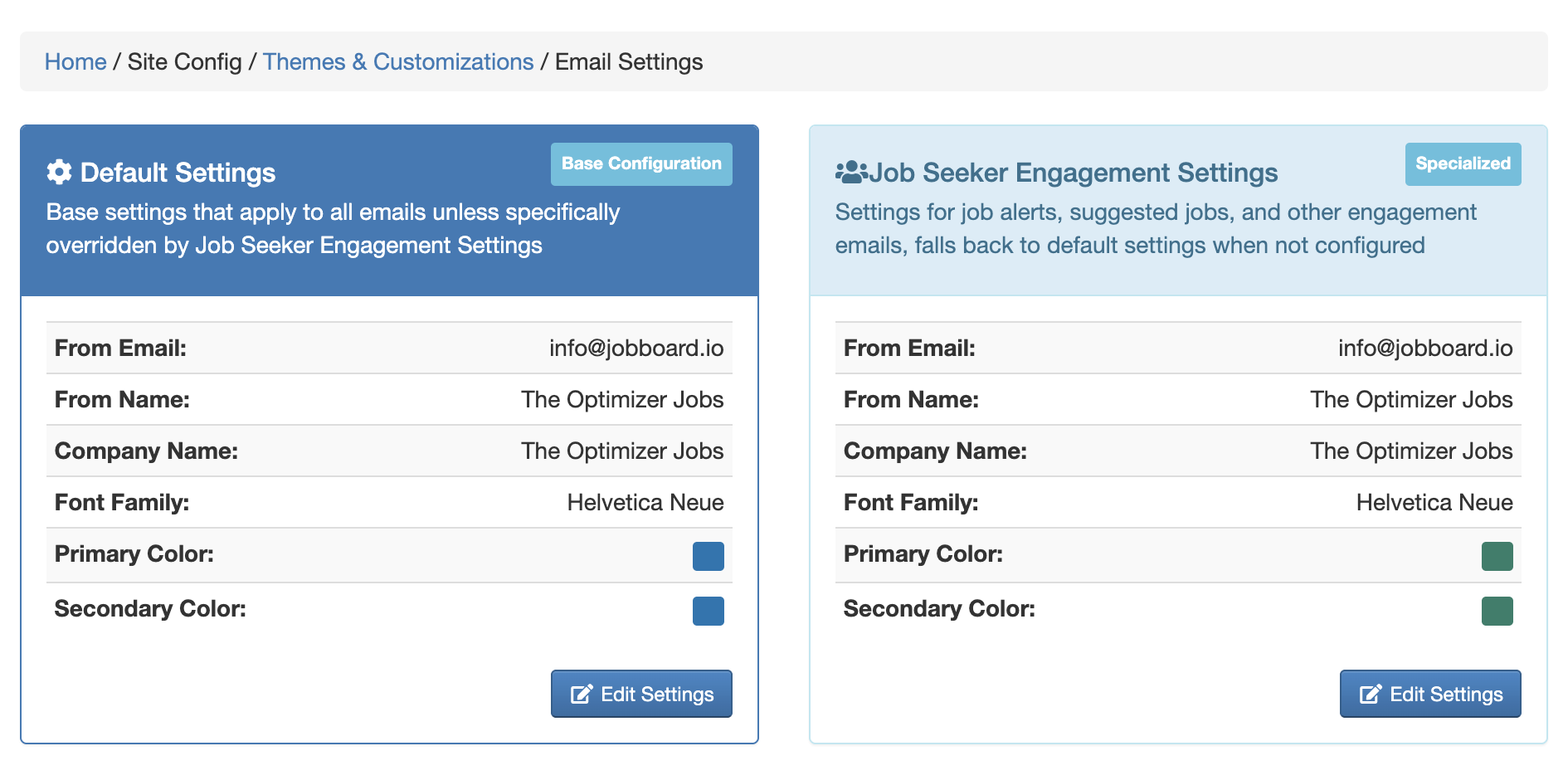
Task: Click the pencil icon in Job Seeker Edit button
Action: click(x=1371, y=695)
